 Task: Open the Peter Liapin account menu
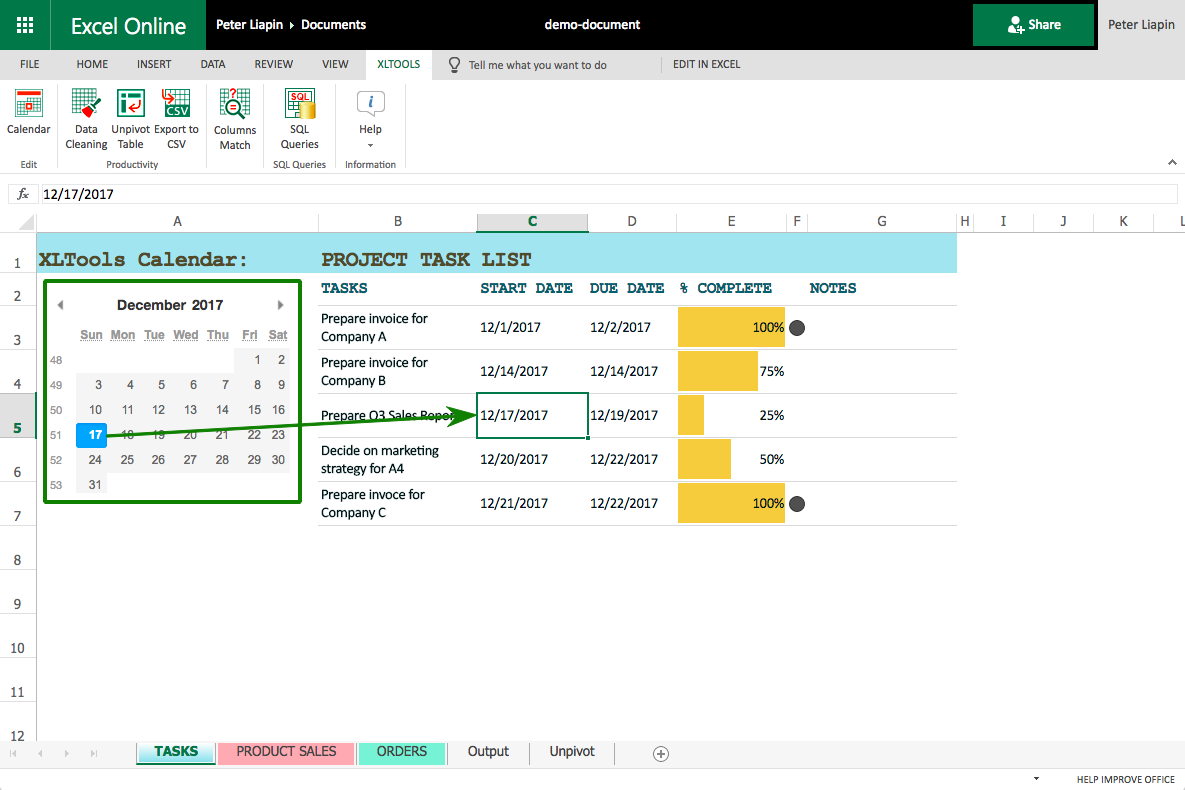(x=1141, y=25)
